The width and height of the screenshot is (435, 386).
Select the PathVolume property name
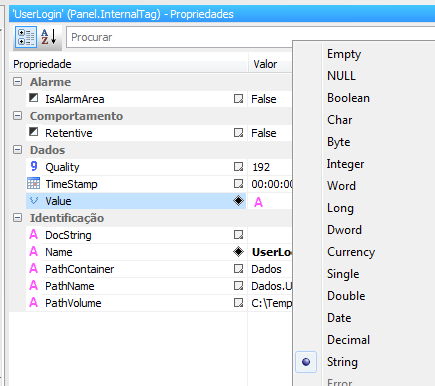[x=73, y=303]
